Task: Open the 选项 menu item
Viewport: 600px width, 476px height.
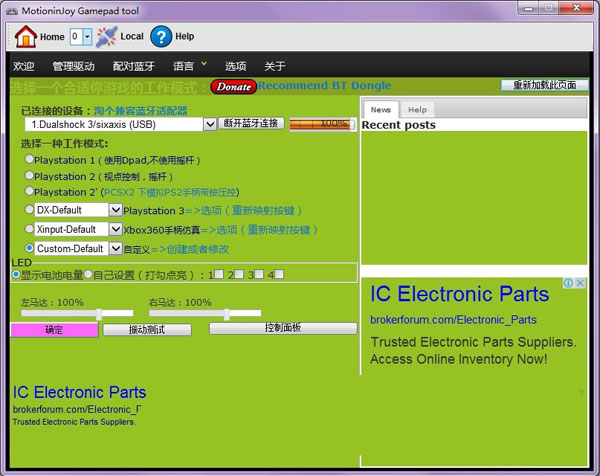Action: (235, 66)
